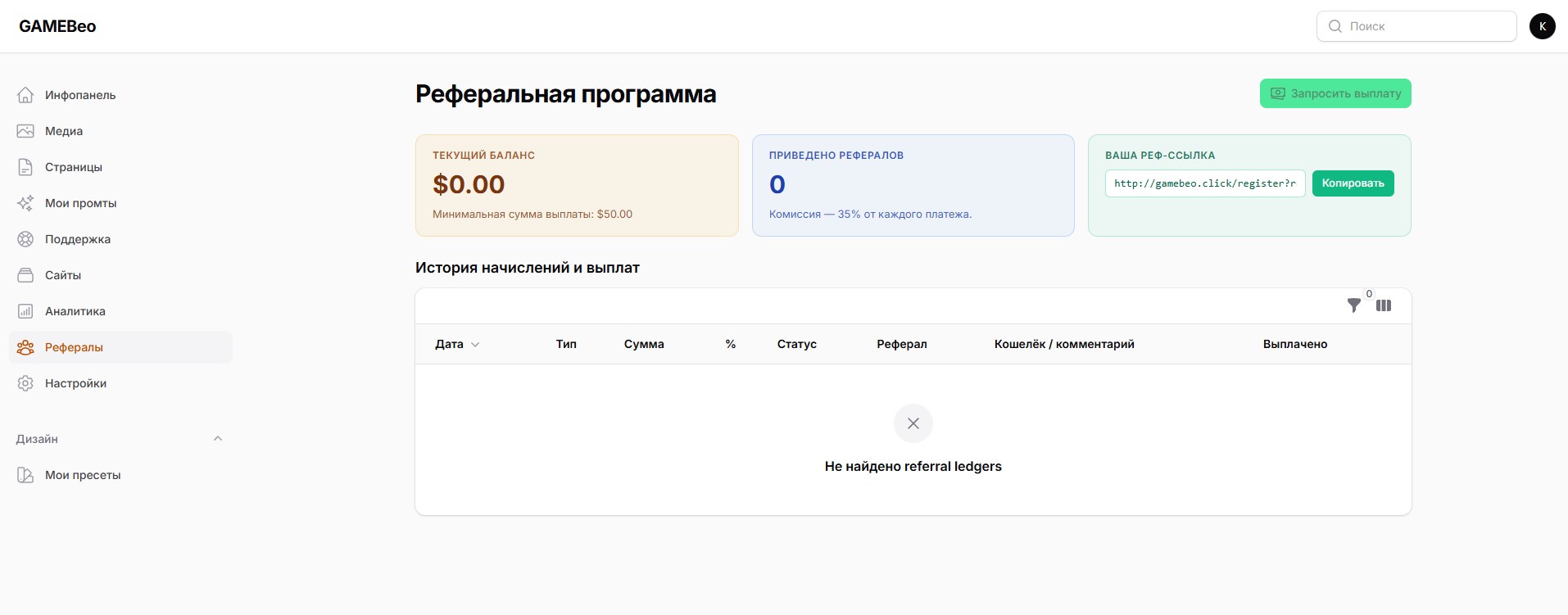Navigate to Сайты
The height and width of the screenshot is (615, 1568).
pos(120,275)
